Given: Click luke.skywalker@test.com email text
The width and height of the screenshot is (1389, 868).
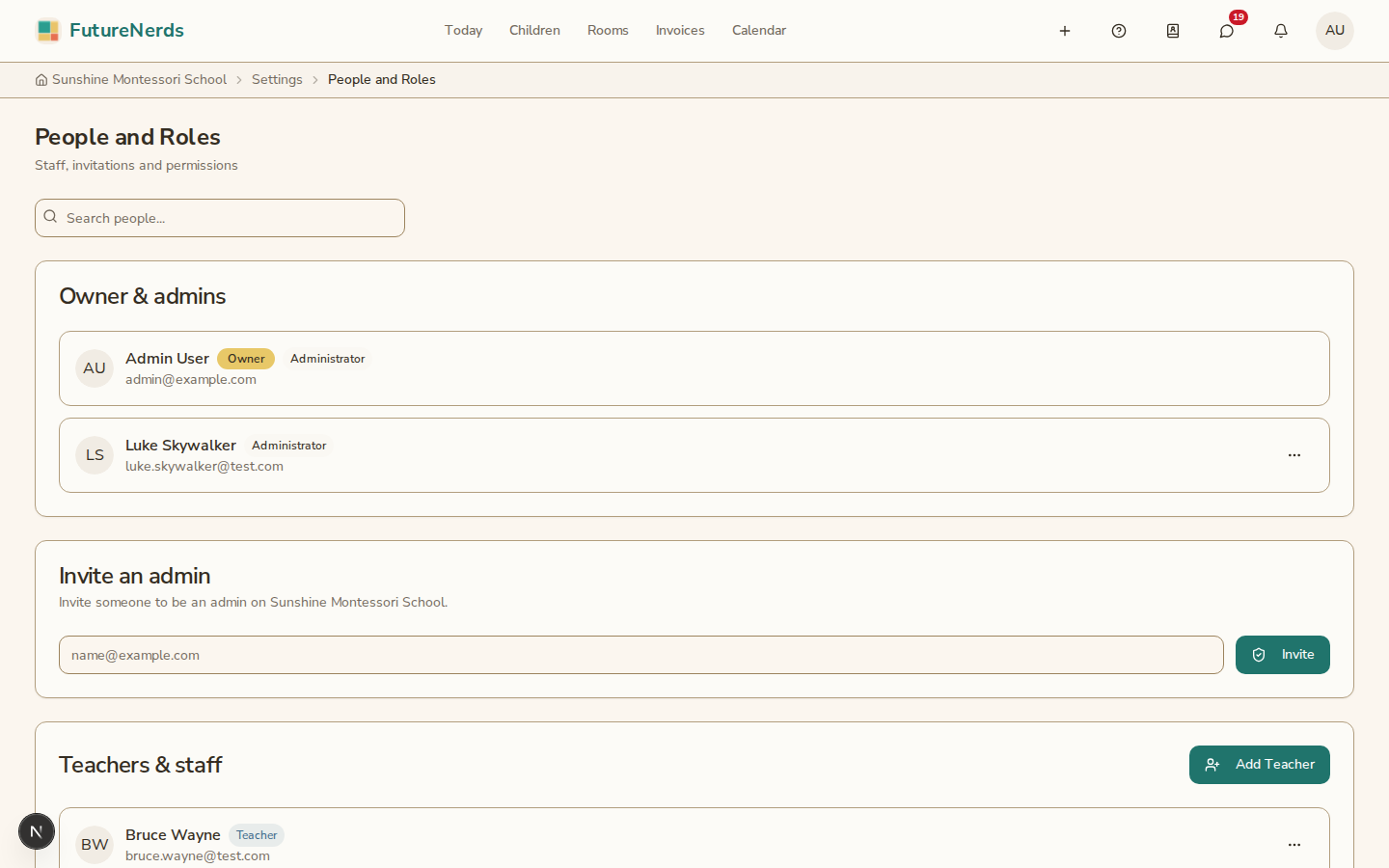Looking at the screenshot, I should (x=204, y=467).
